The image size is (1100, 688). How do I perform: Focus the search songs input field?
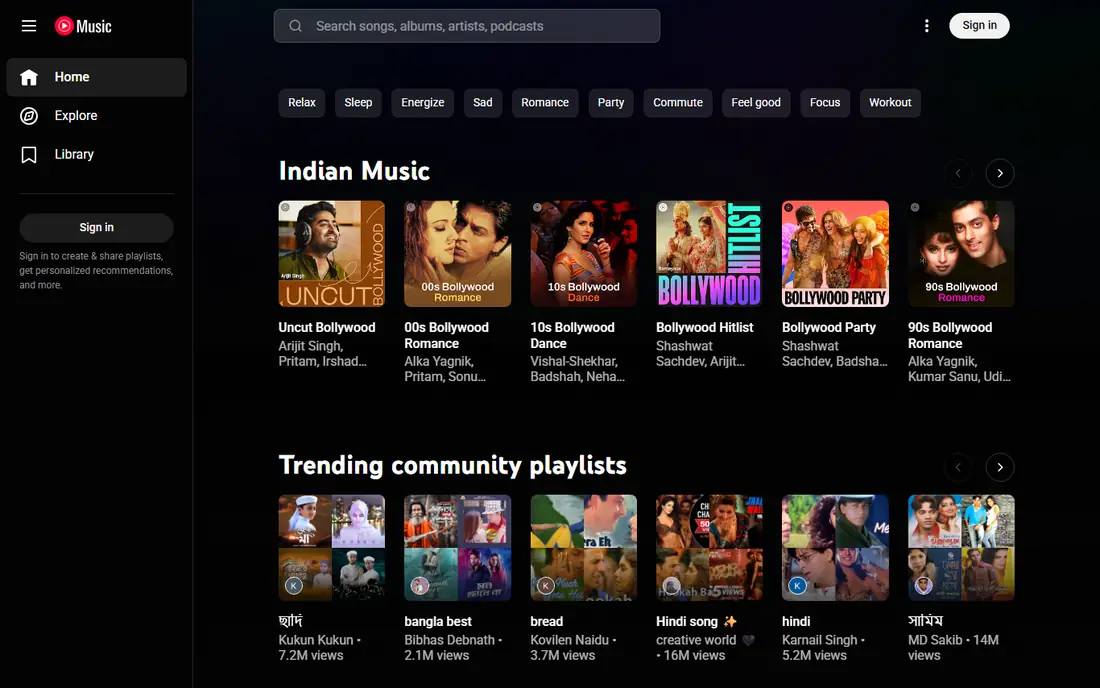[x=467, y=26]
